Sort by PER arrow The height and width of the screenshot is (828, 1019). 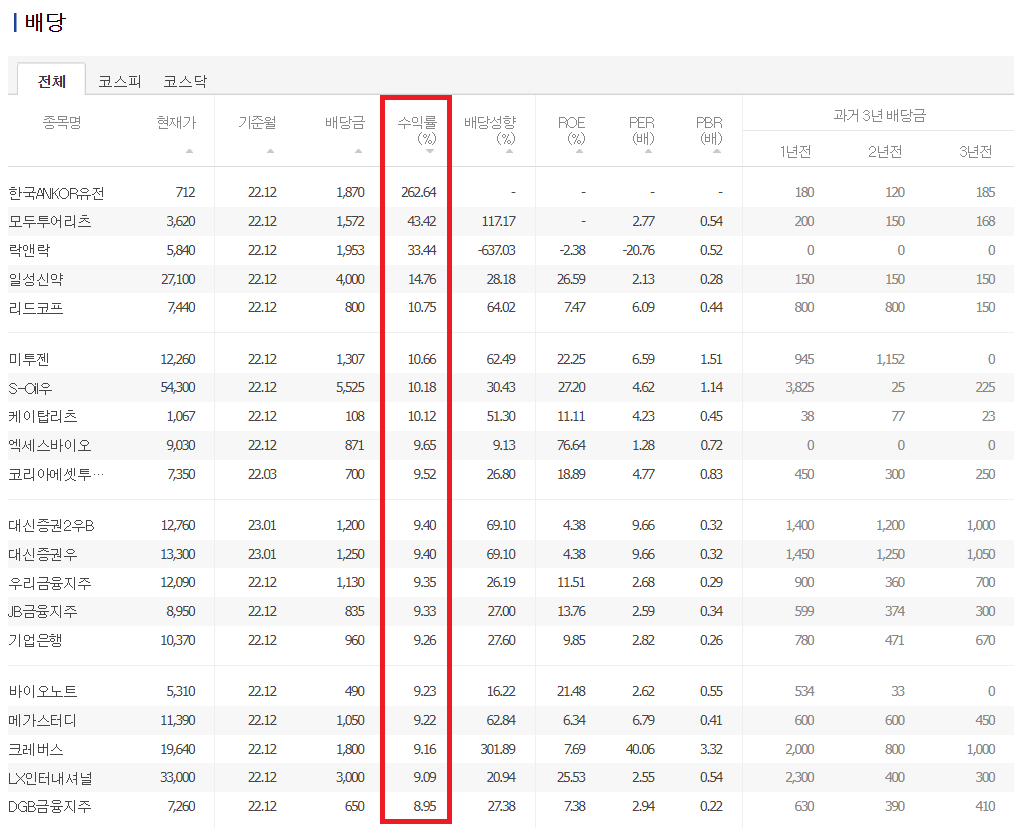tap(648, 151)
